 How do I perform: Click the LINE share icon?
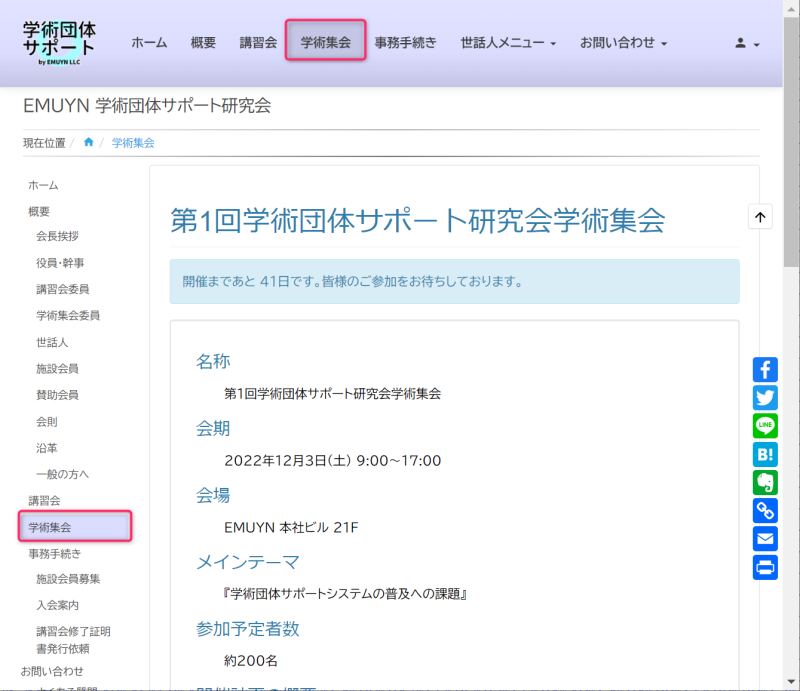tap(765, 426)
